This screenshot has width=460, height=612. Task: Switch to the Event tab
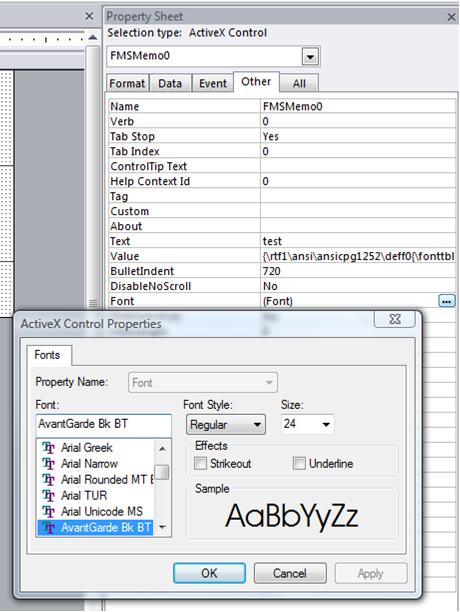point(213,84)
